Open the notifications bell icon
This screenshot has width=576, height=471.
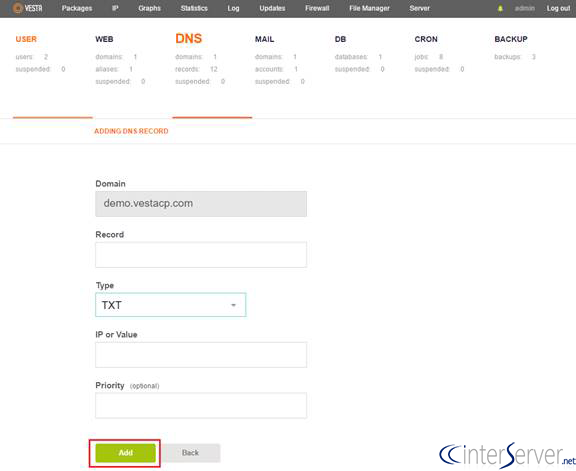pyautogui.click(x=500, y=8)
